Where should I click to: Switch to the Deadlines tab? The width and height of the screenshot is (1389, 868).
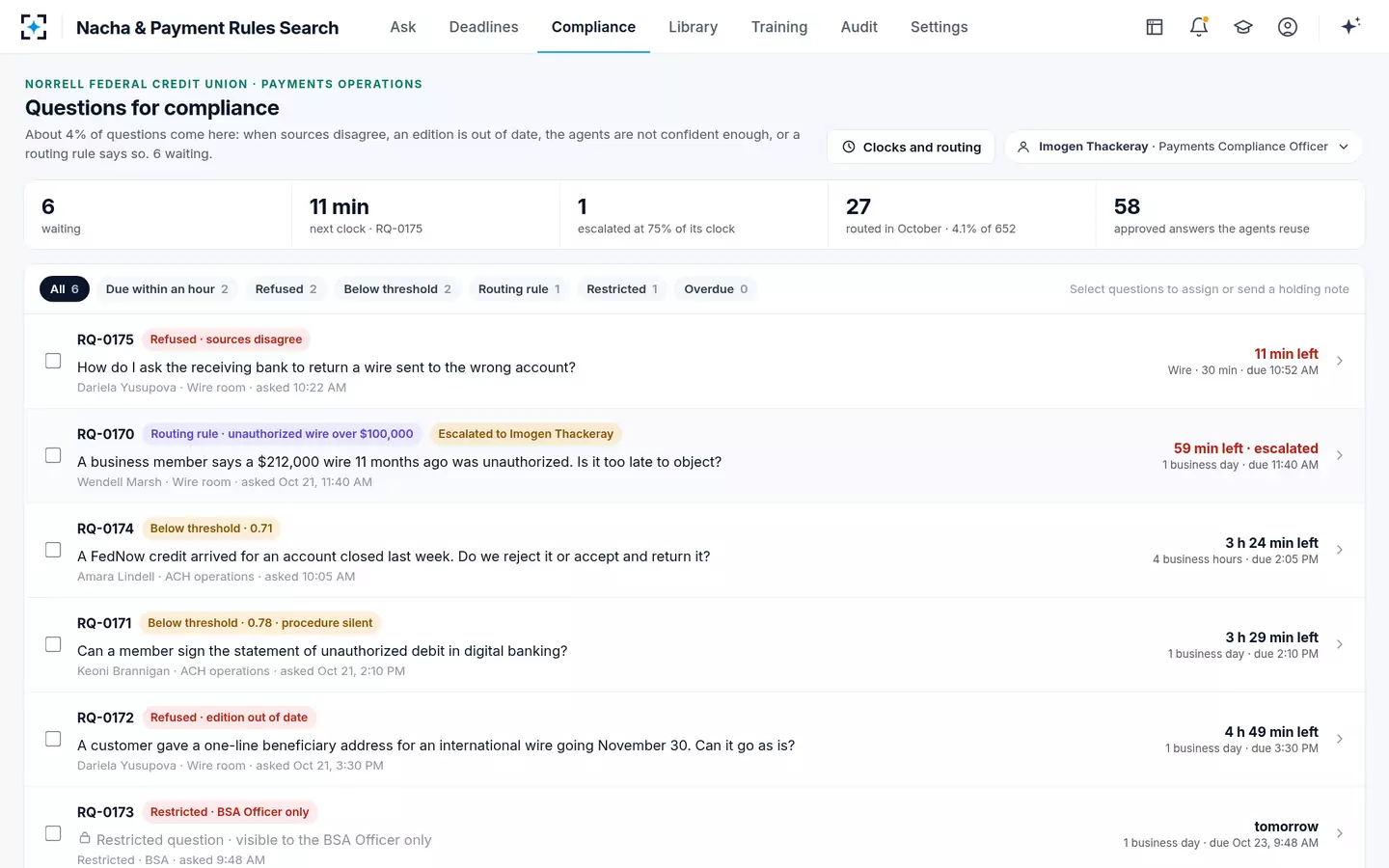(x=483, y=27)
